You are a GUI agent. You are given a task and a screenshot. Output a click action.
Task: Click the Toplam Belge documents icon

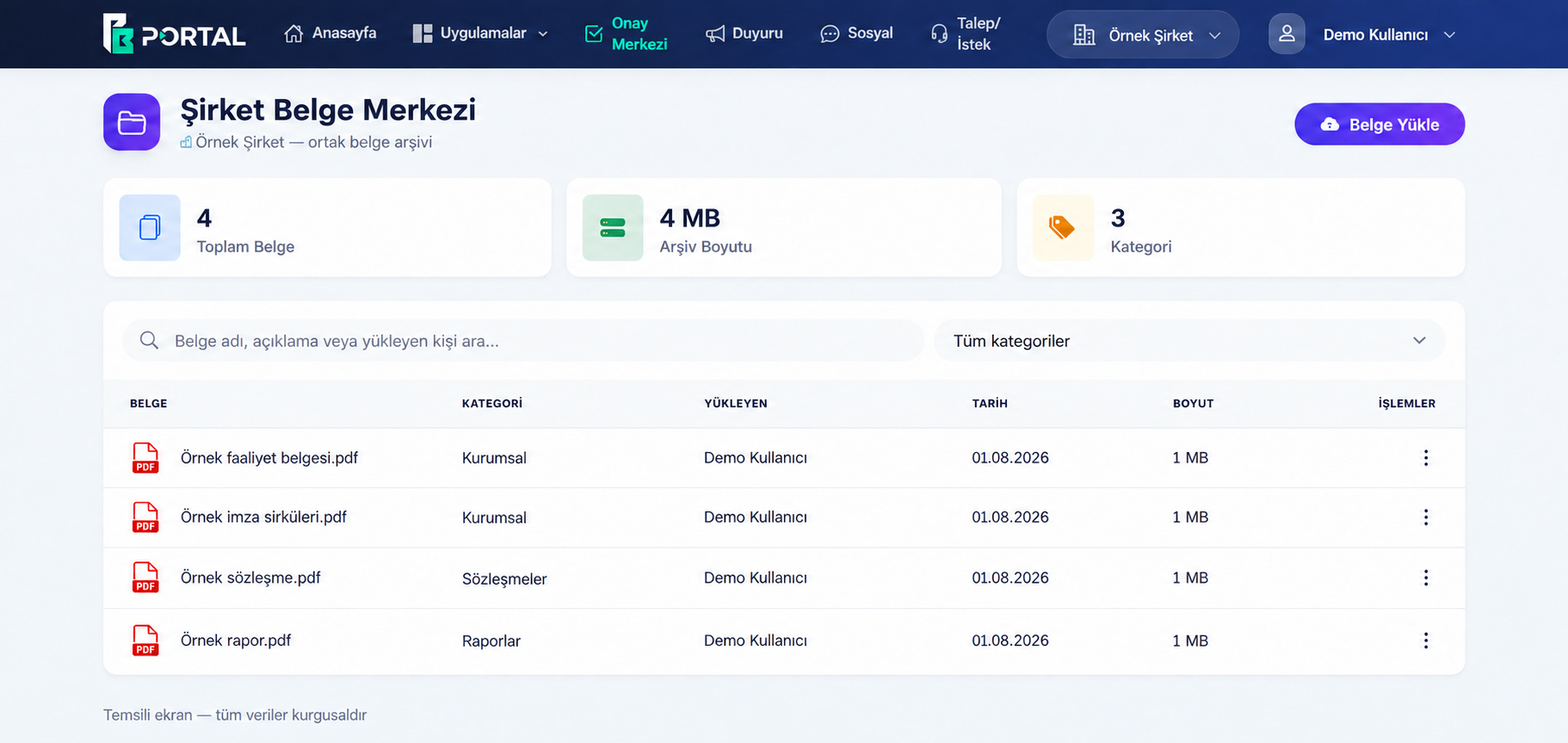pos(150,227)
